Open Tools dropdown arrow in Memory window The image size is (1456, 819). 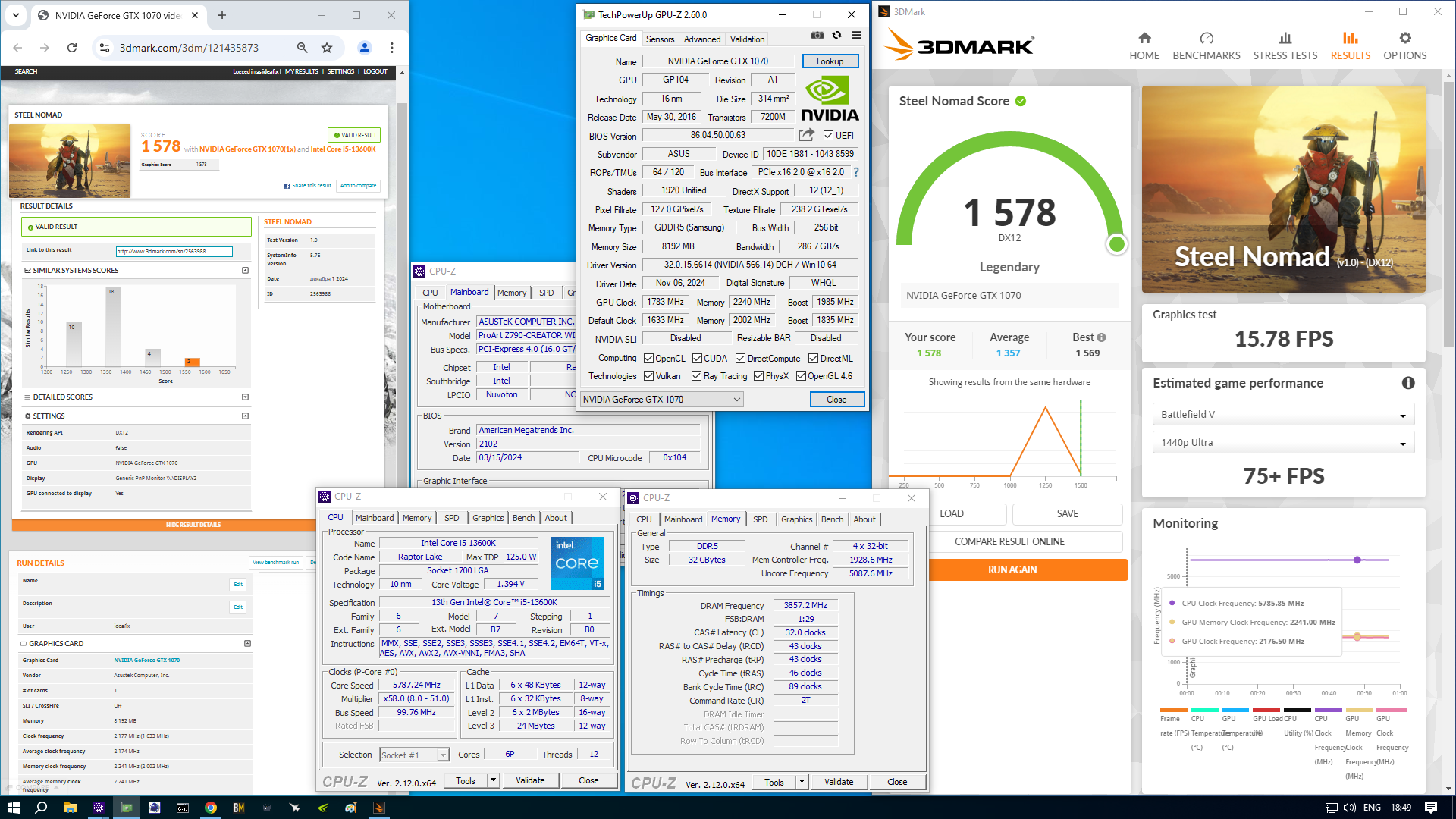802,782
